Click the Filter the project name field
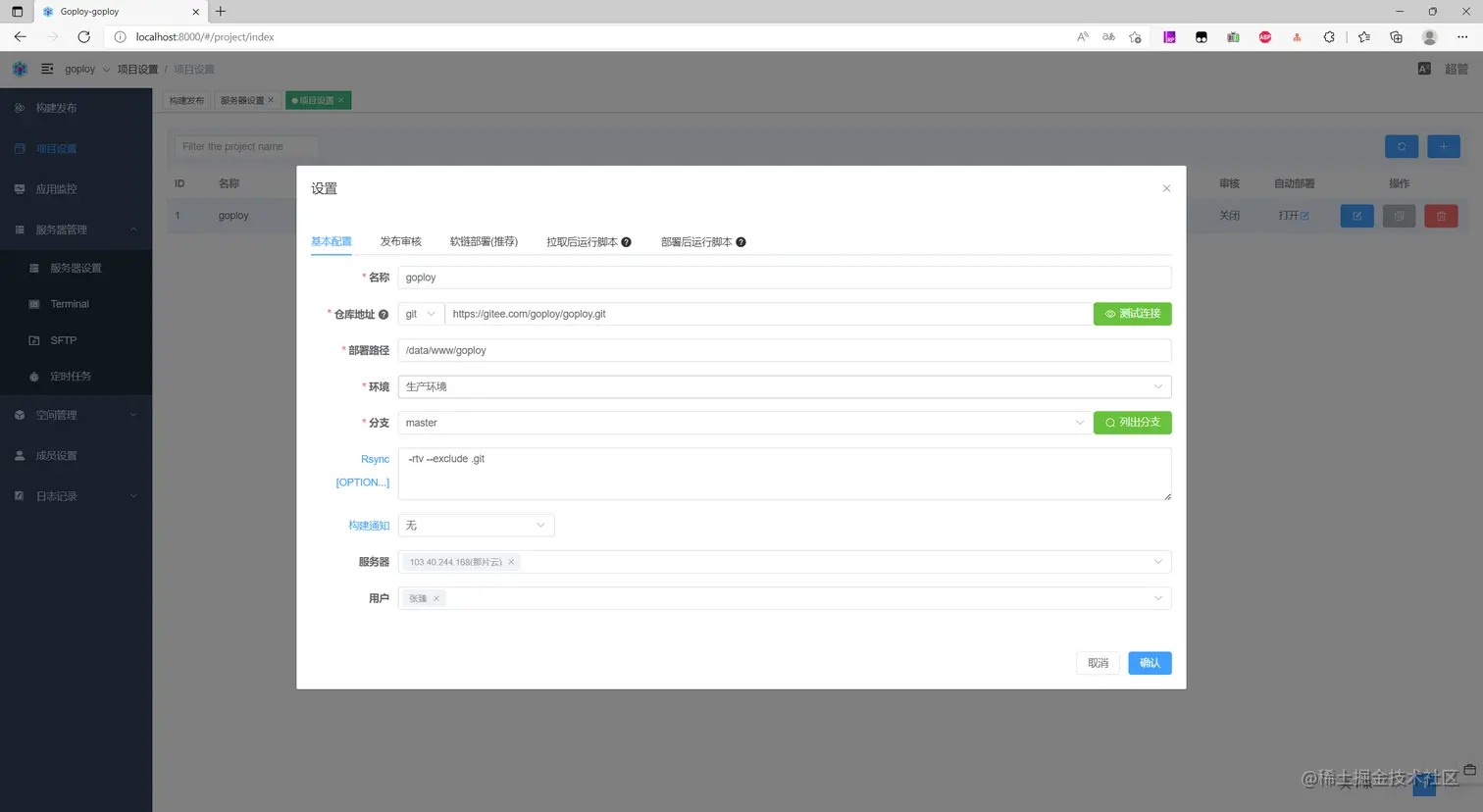The height and width of the screenshot is (812, 1483). tap(246, 146)
